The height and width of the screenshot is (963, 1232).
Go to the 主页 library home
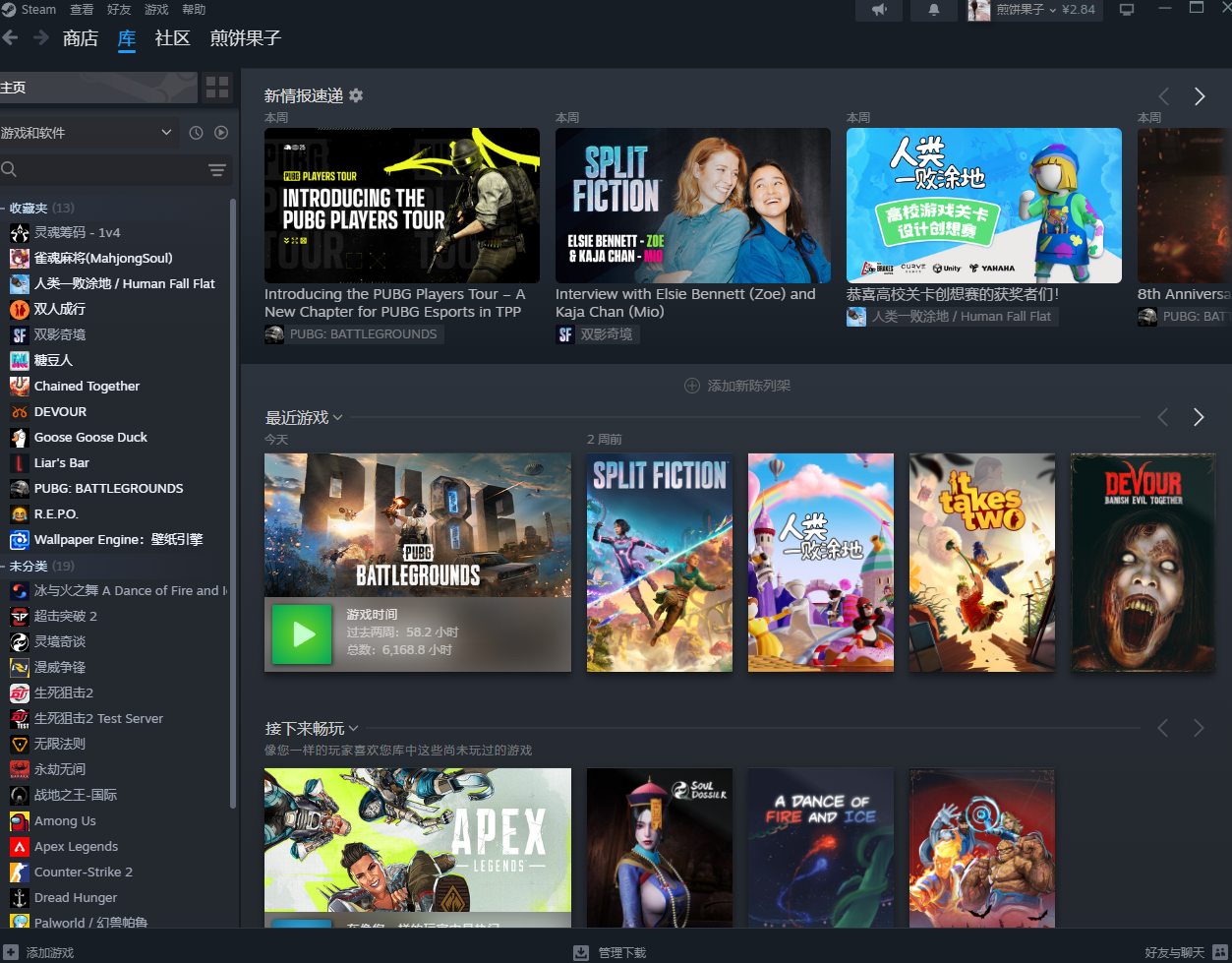pyautogui.click(x=98, y=88)
